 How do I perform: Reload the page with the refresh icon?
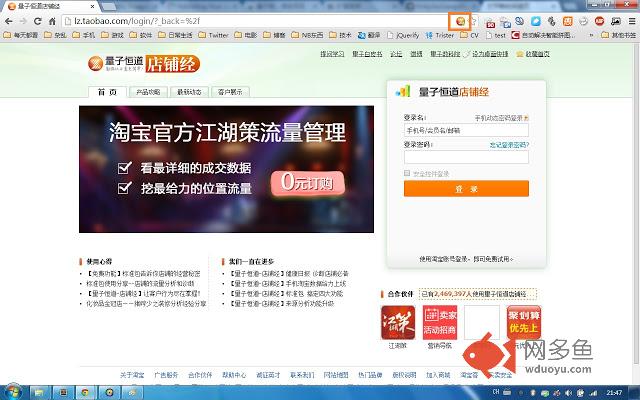(38, 21)
